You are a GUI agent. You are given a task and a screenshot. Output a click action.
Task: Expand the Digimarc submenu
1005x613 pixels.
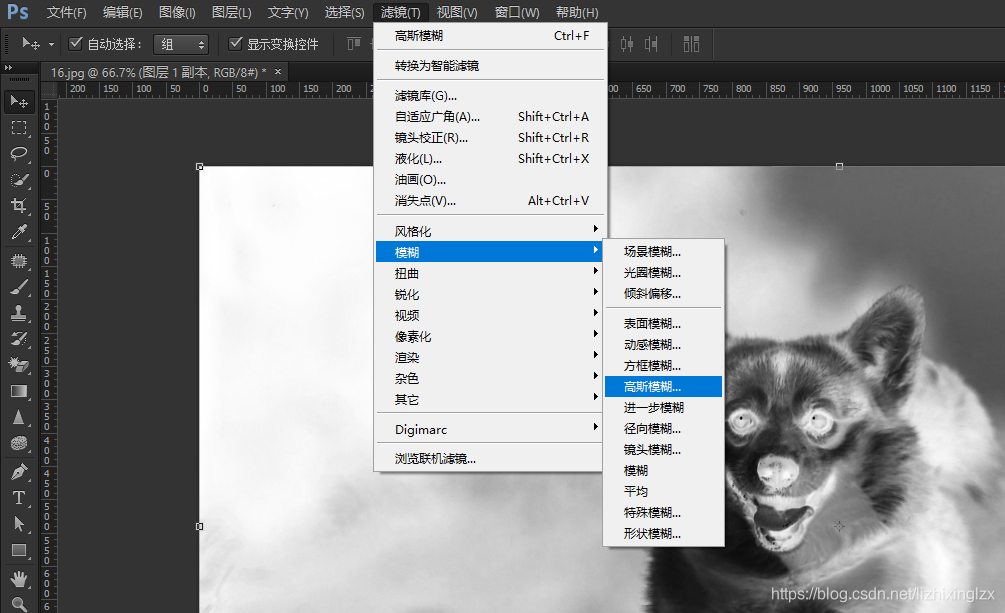pos(488,429)
